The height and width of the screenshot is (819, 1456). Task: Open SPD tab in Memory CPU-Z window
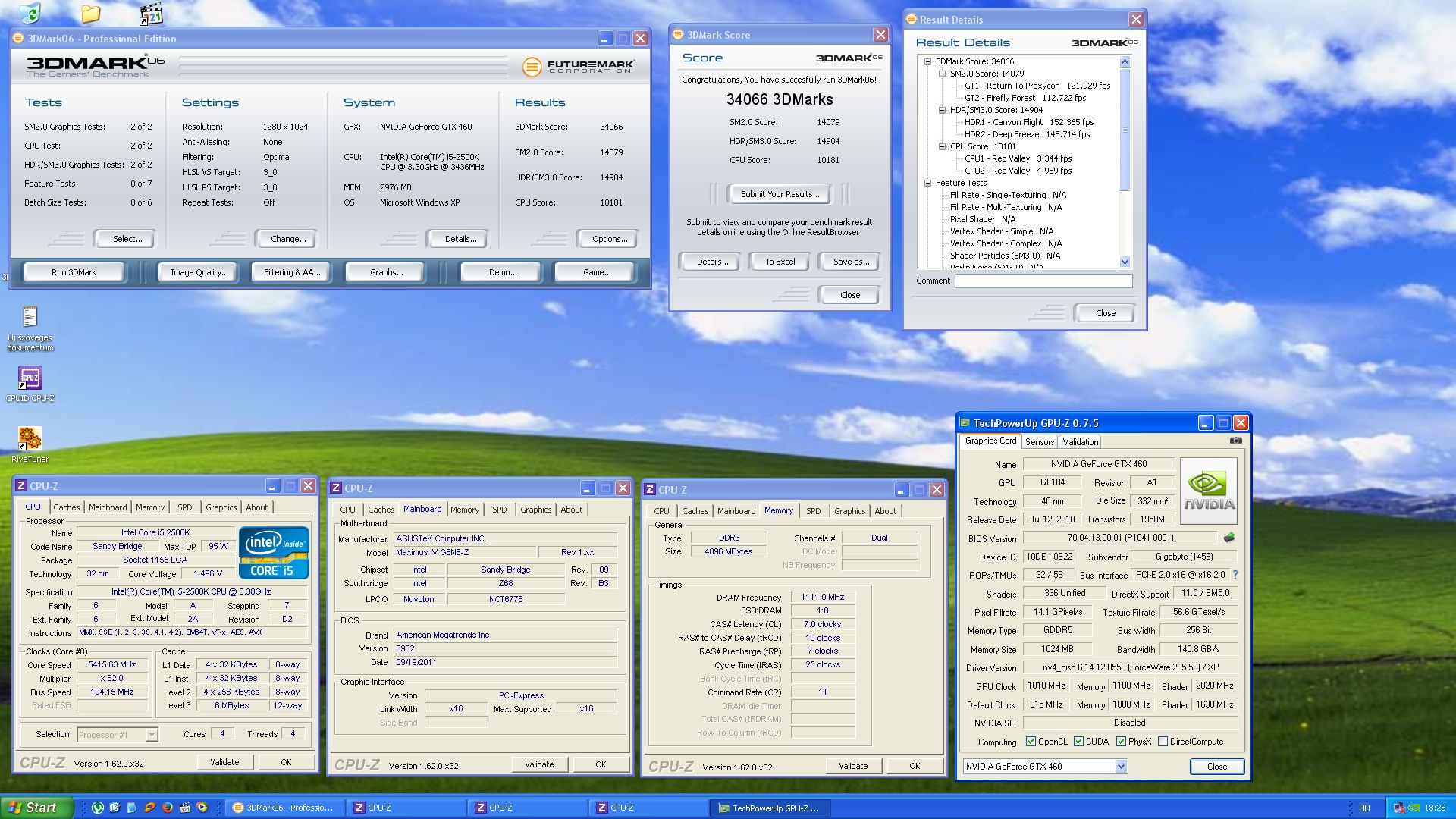coord(813,511)
